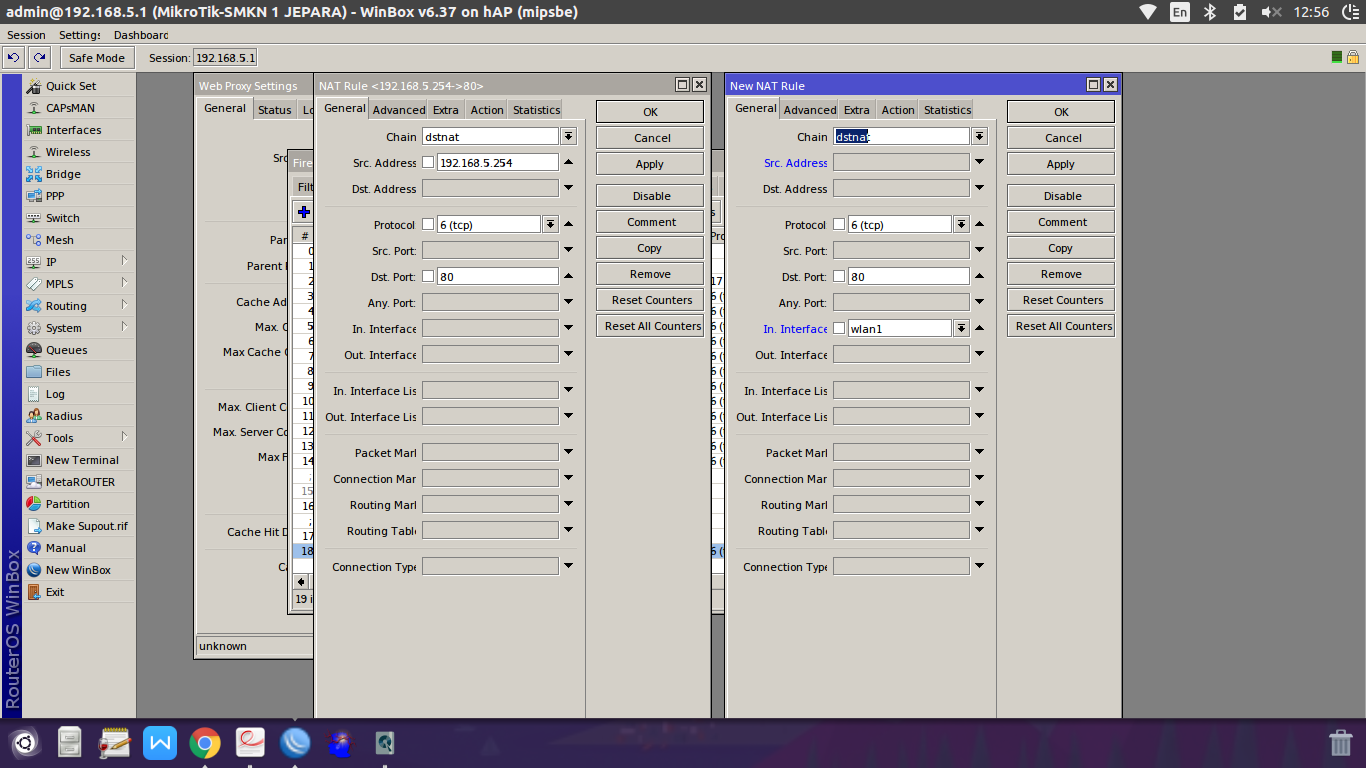
Task: Open Google Chrome from the dock
Action: tap(205, 743)
